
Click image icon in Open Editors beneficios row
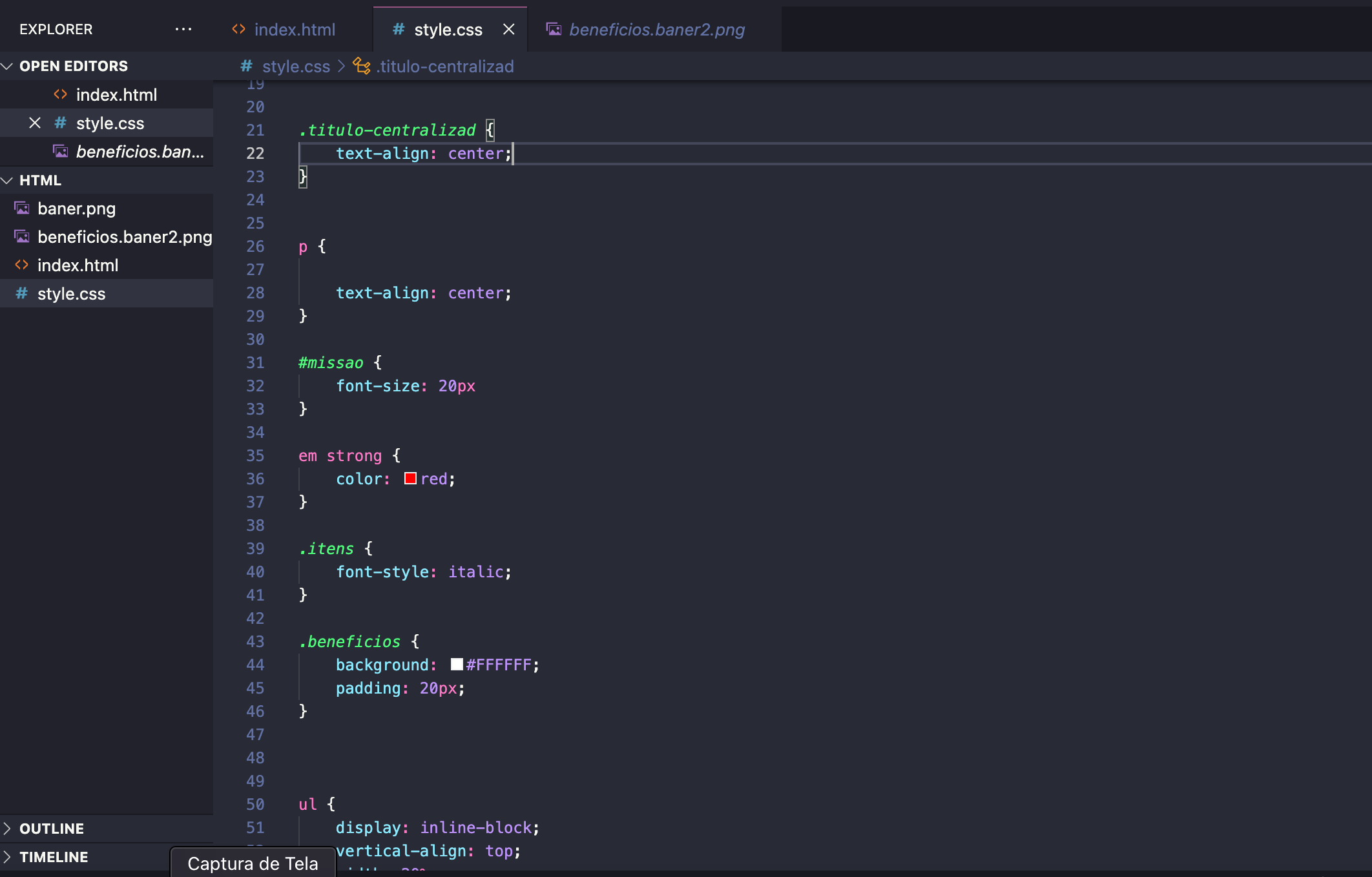[61, 151]
